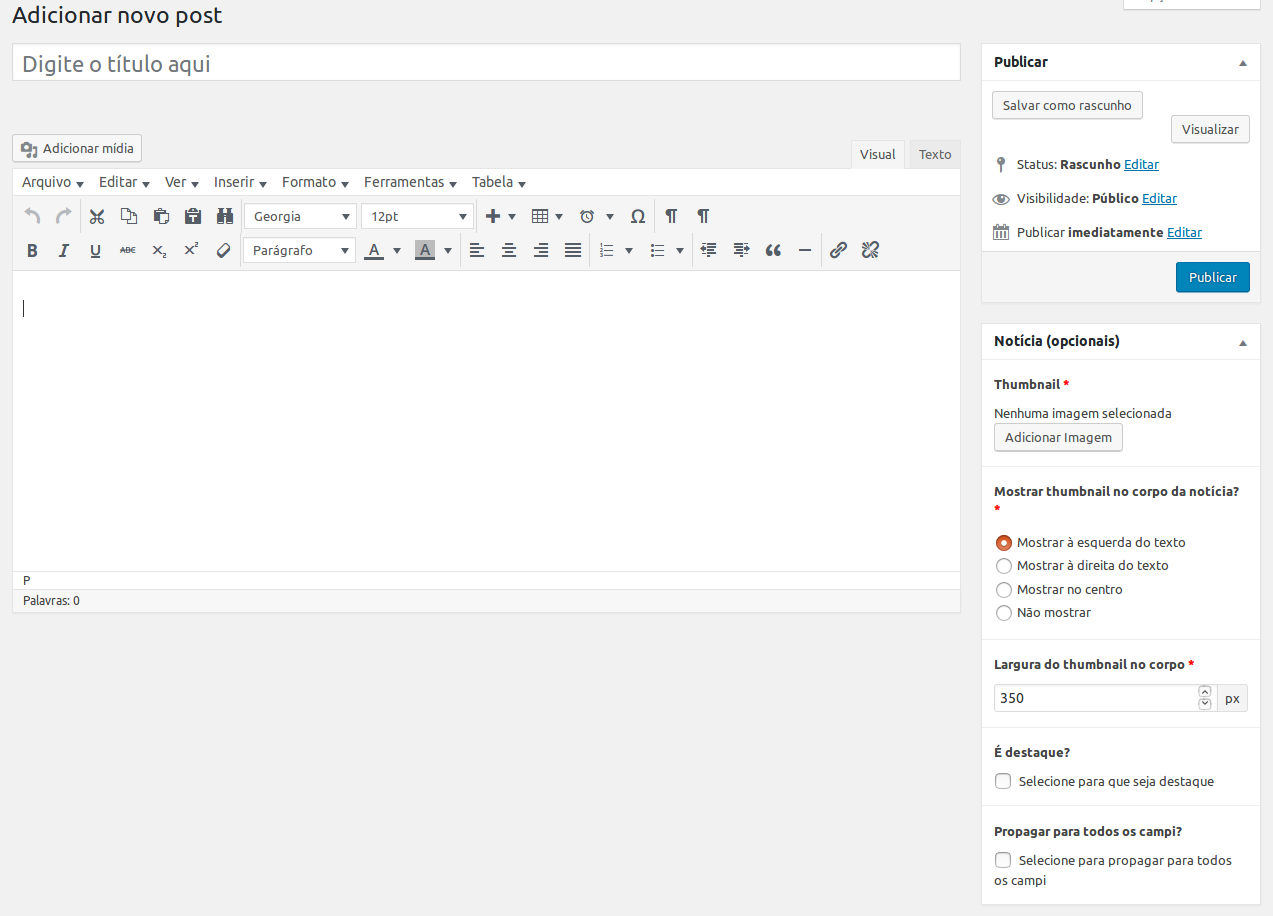Click the scissors Cut icon

point(97,216)
